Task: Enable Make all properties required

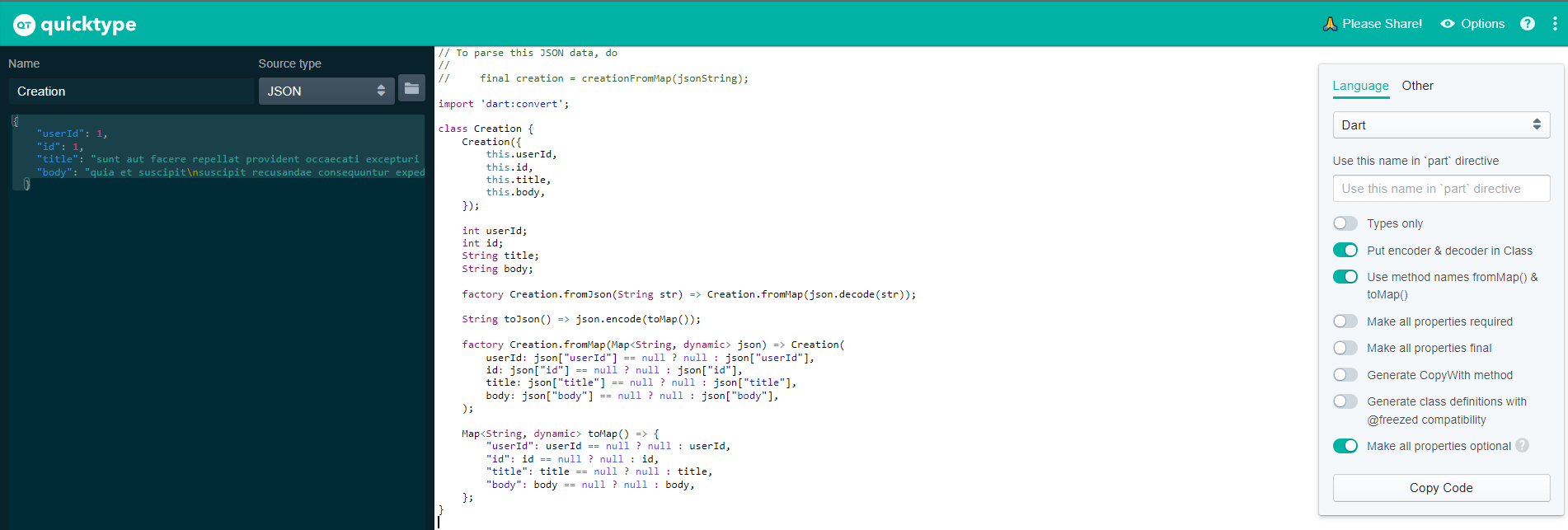Action: [1345, 321]
